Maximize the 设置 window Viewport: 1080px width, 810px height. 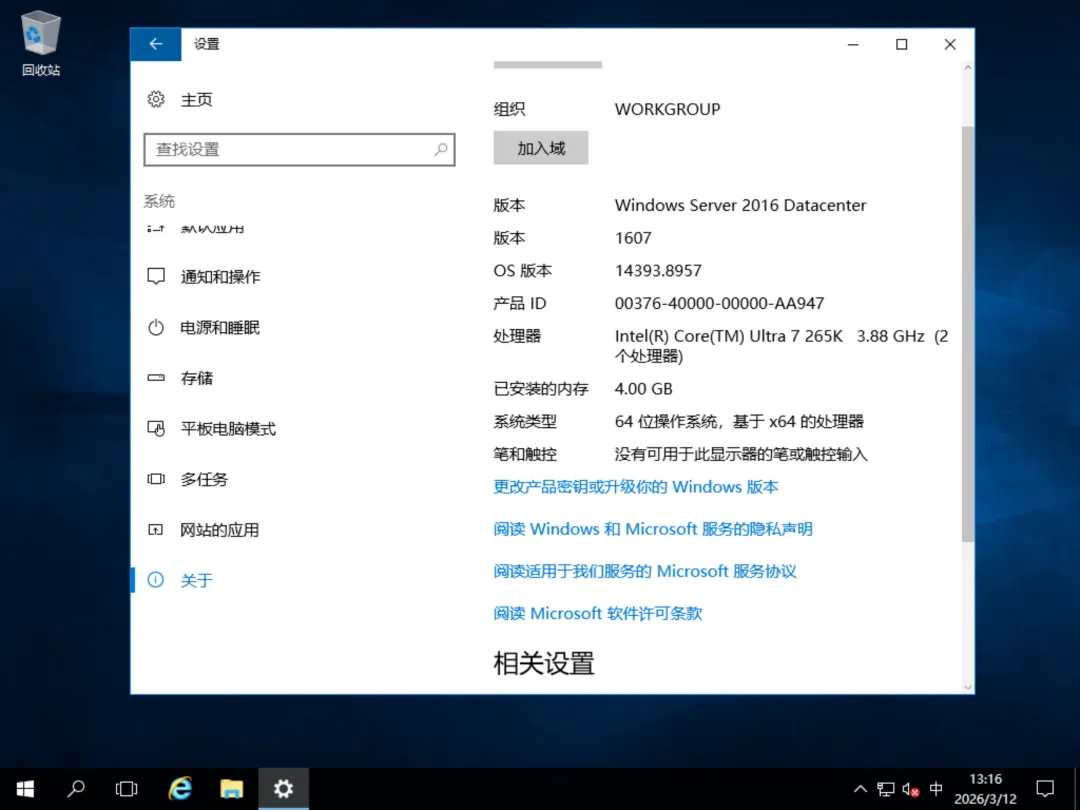pyautogui.click(x=901, y=44)
